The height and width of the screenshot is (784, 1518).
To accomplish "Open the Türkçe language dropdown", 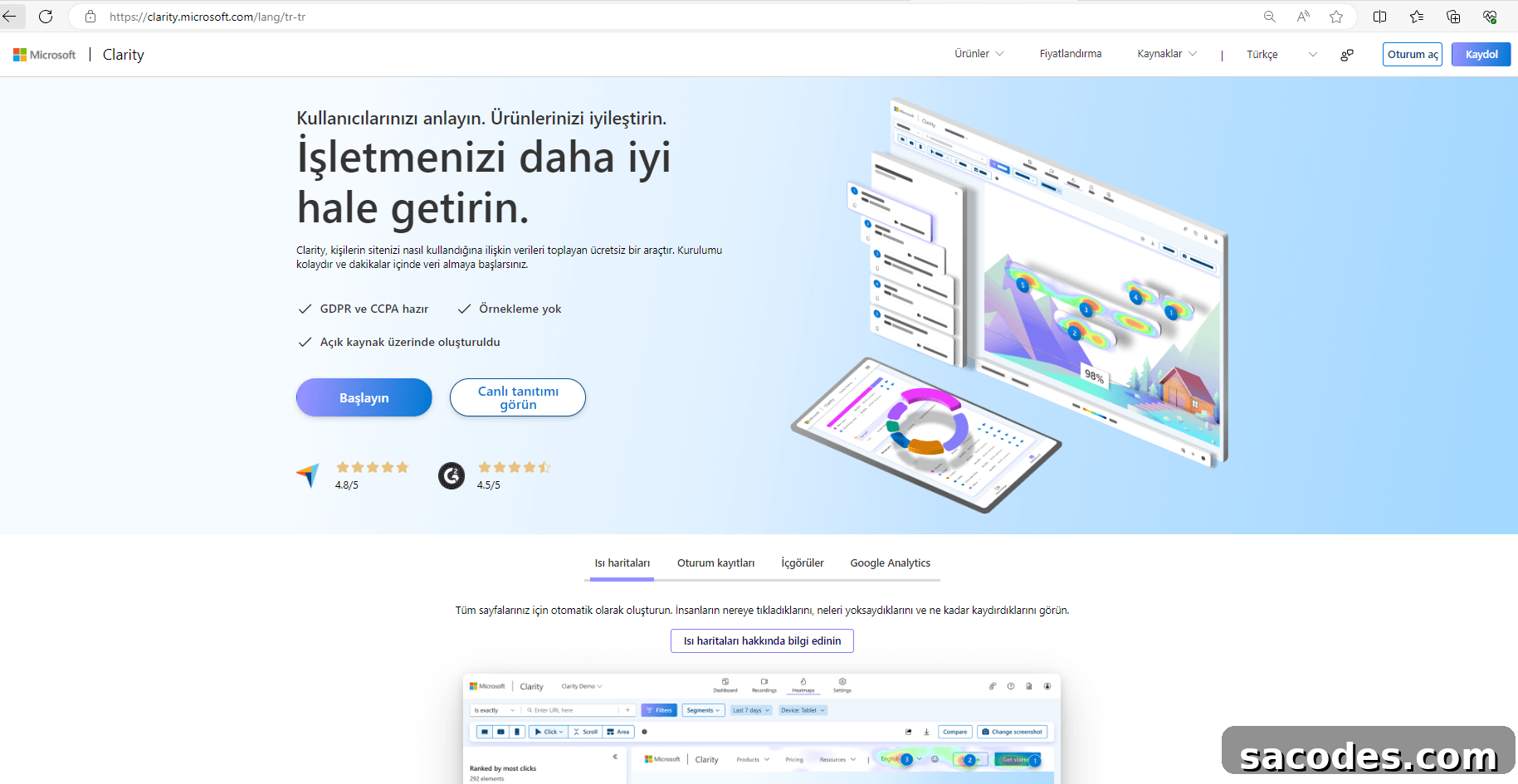I will coord(1281,55).
